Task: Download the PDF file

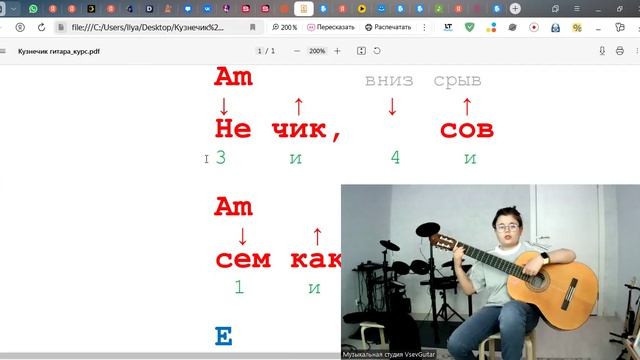Action: pyautogui.click(x=602, y=51)
